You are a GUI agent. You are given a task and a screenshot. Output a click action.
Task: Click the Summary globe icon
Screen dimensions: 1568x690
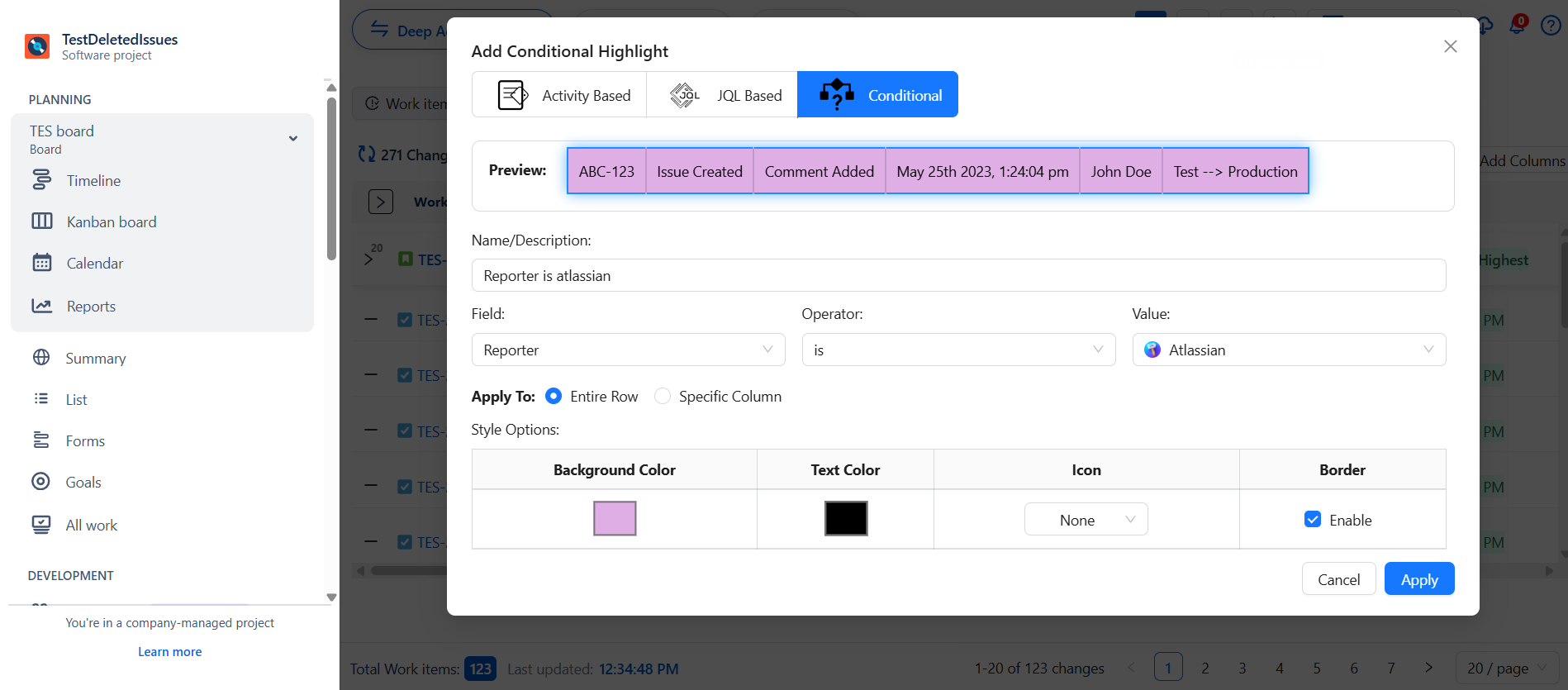(x=41, y=358)
